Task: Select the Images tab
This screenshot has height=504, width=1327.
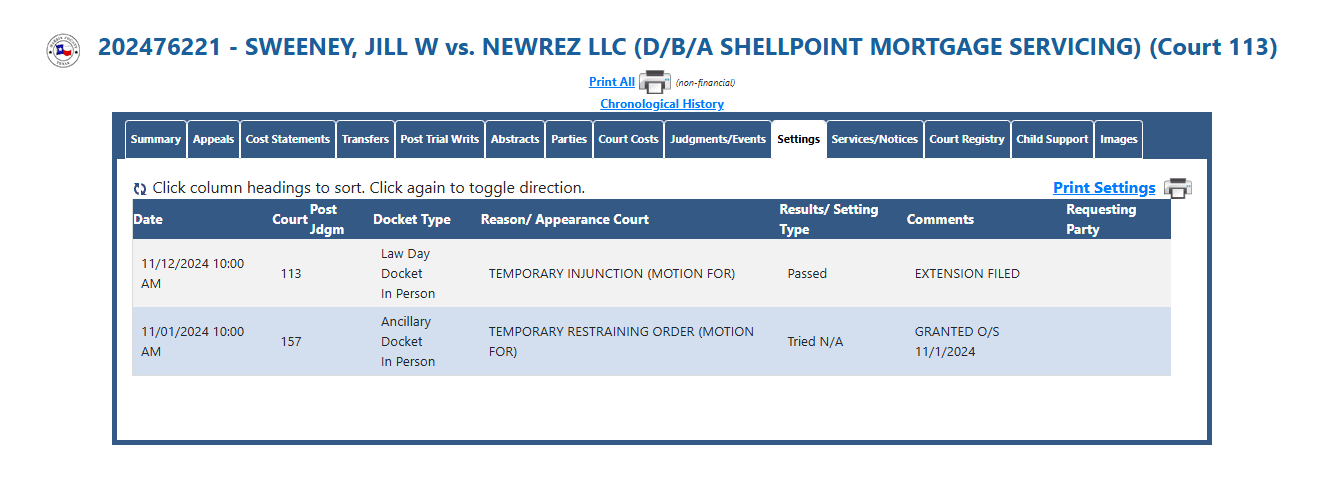Action: coord(1119,140)
